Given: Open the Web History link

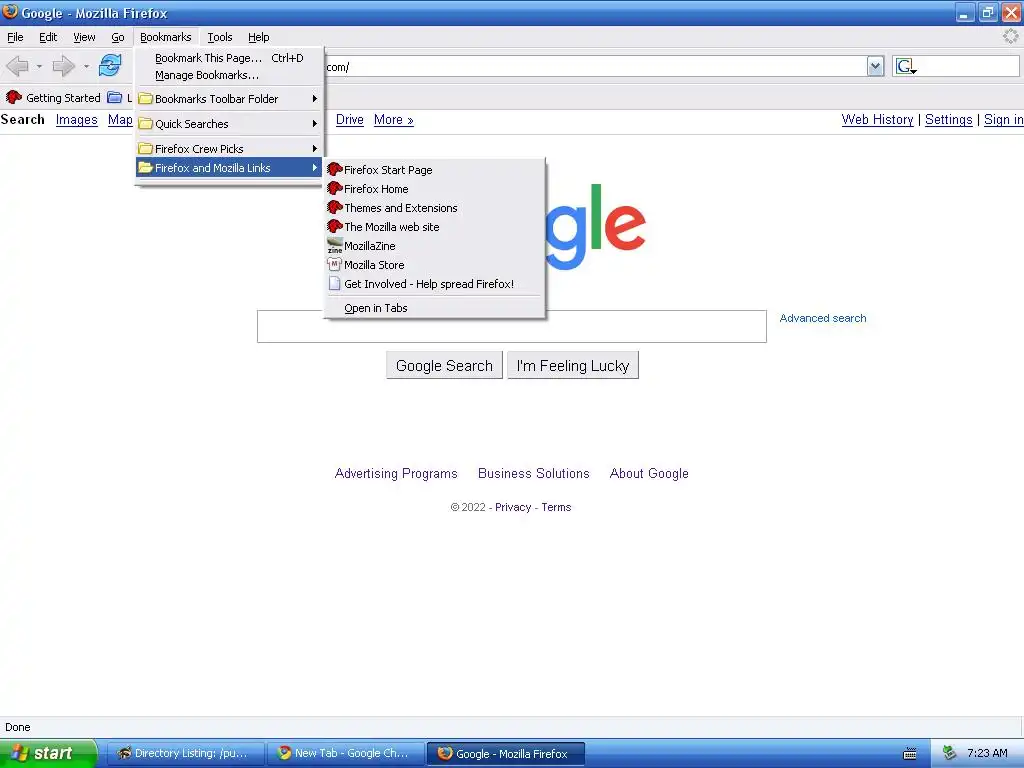Looking at the screenshot, I should (x=877, y=120).
